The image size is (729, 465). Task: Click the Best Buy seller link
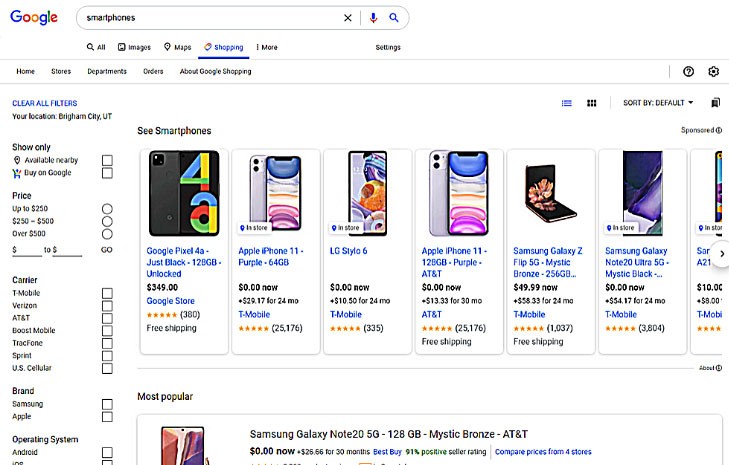(387, 452)
